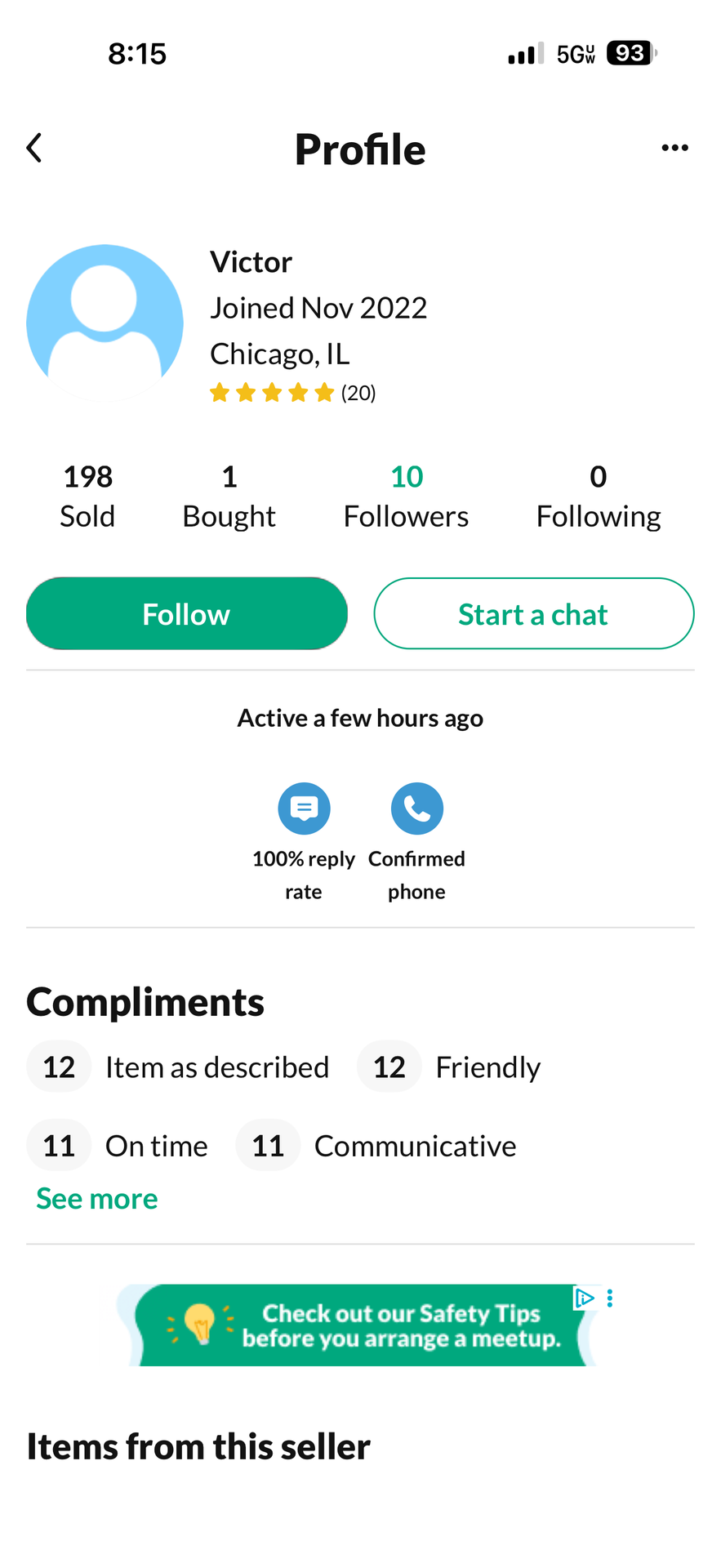This screenshot has height=1568, width=721.
Task: Tap Victor's profile avatar picture
Action: pyautogui.click(x=105, y=323)
